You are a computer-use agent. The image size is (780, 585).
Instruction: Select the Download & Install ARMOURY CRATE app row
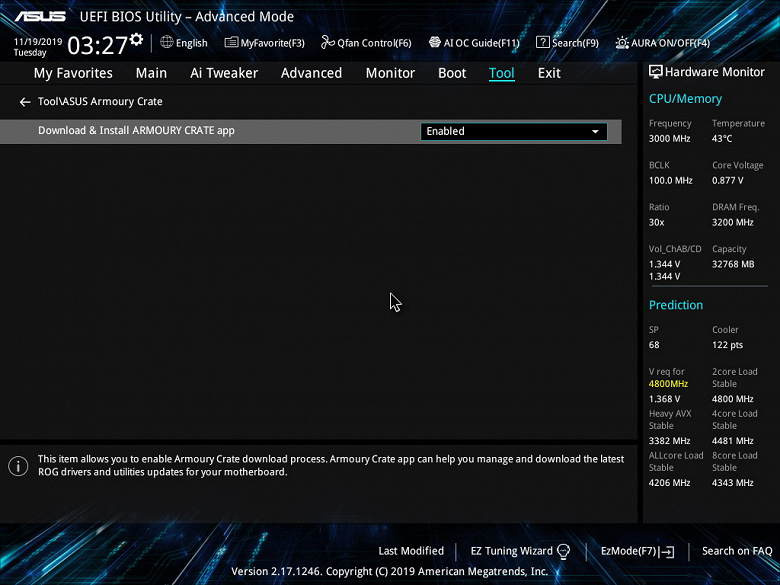pos(310,131)
